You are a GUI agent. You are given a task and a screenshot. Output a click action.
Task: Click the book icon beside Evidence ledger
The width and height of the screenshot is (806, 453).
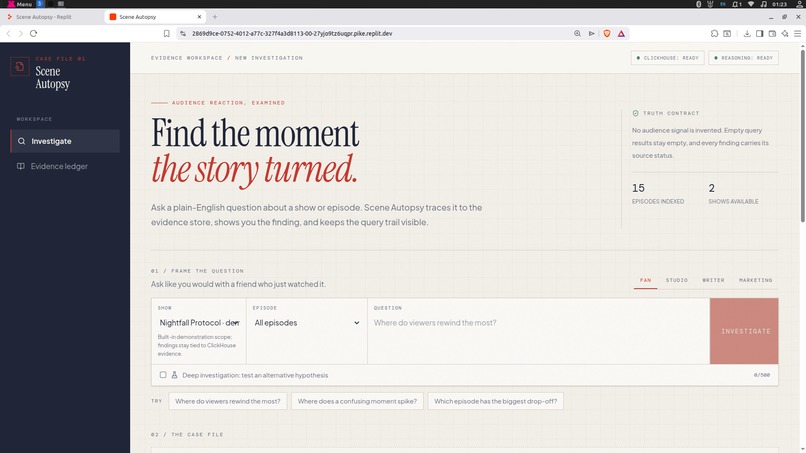21,166
